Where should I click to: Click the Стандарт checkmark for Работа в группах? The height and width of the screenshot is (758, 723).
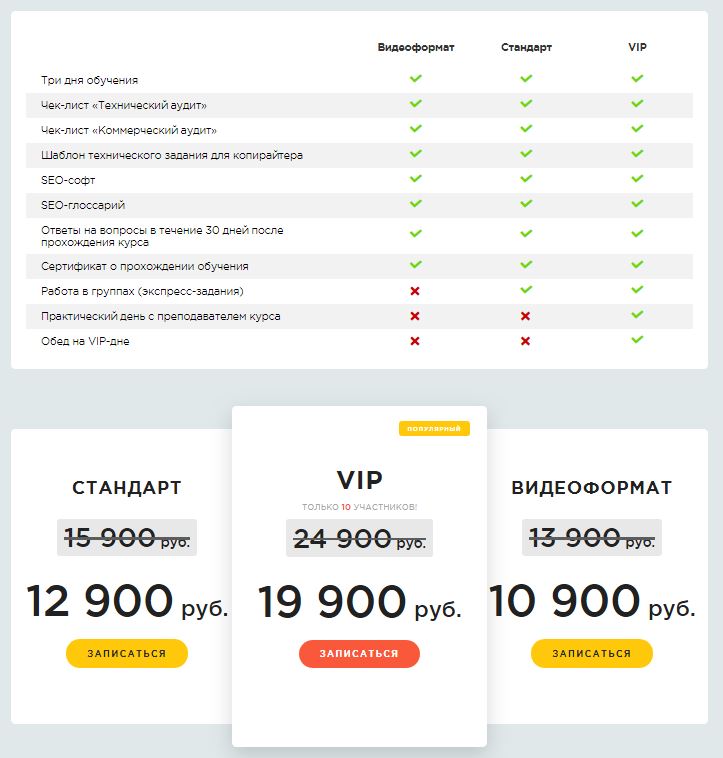pyautogui.click(x=526, y=290)
